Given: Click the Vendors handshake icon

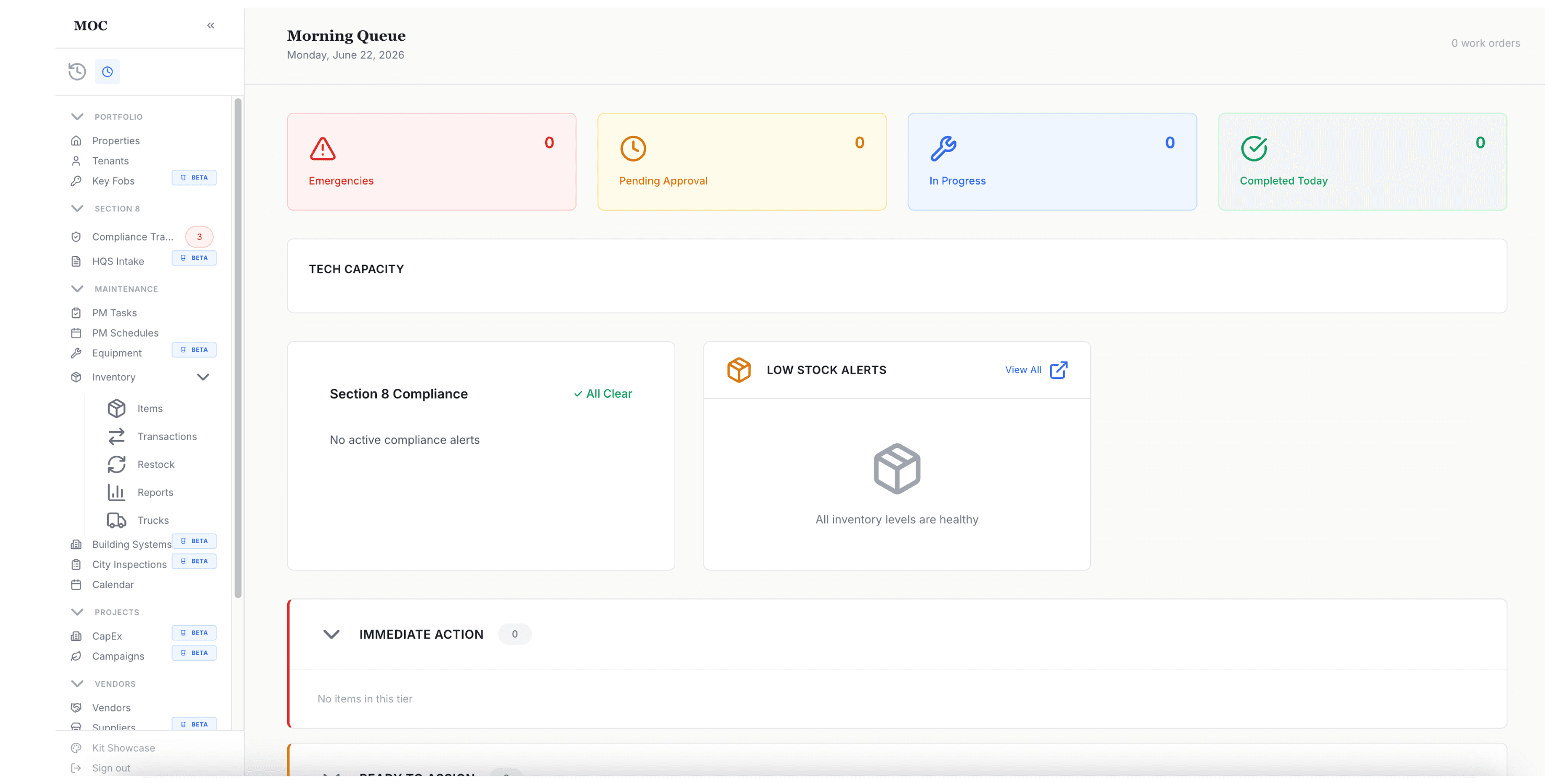Looking at the screenshot, I should [76, 708].
